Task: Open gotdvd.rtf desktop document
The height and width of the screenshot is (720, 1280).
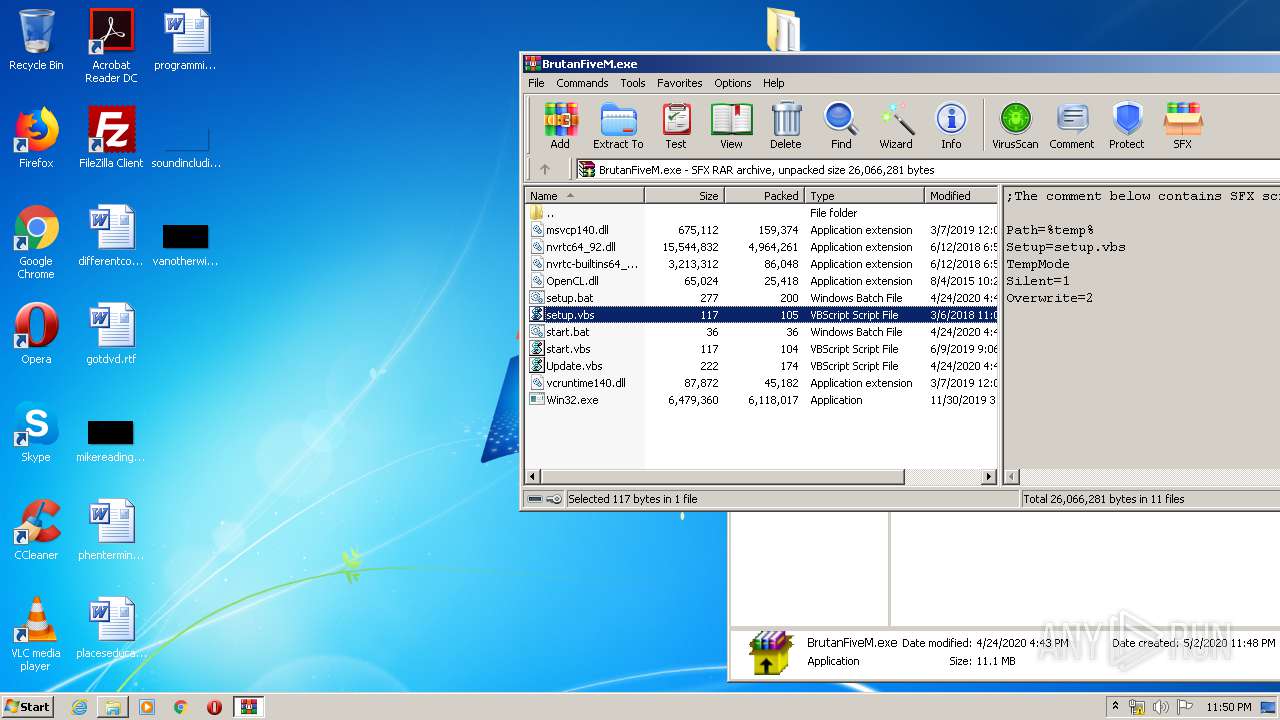Action: 111,334
